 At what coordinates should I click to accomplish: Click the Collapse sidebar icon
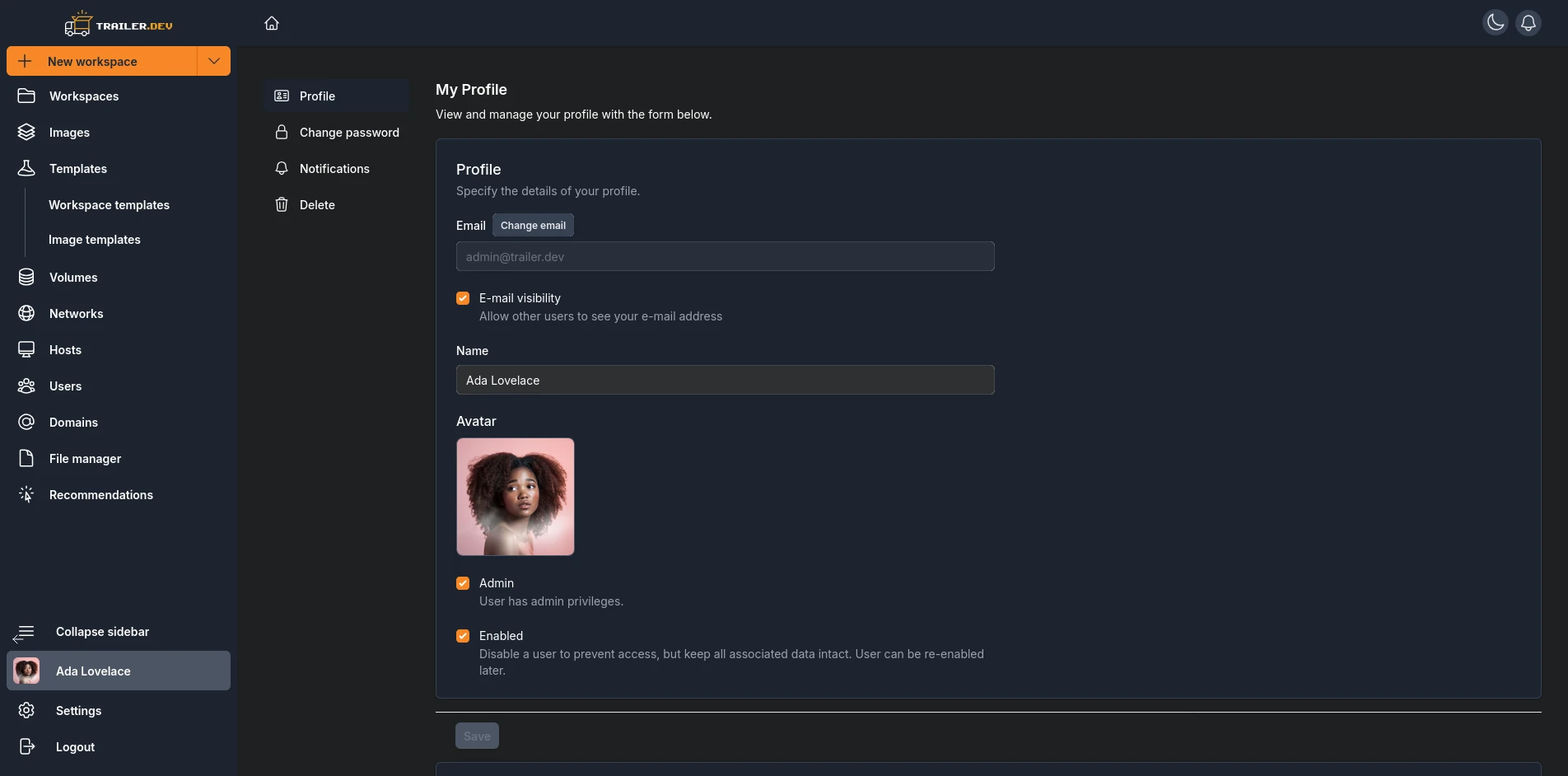click(x=24, y=633)
